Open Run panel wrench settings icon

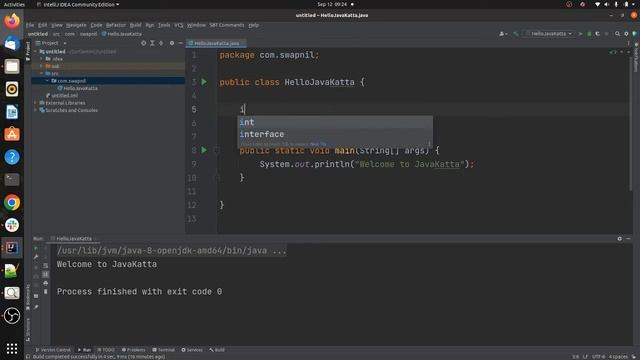pyautogui.click(x=36, y=257)
